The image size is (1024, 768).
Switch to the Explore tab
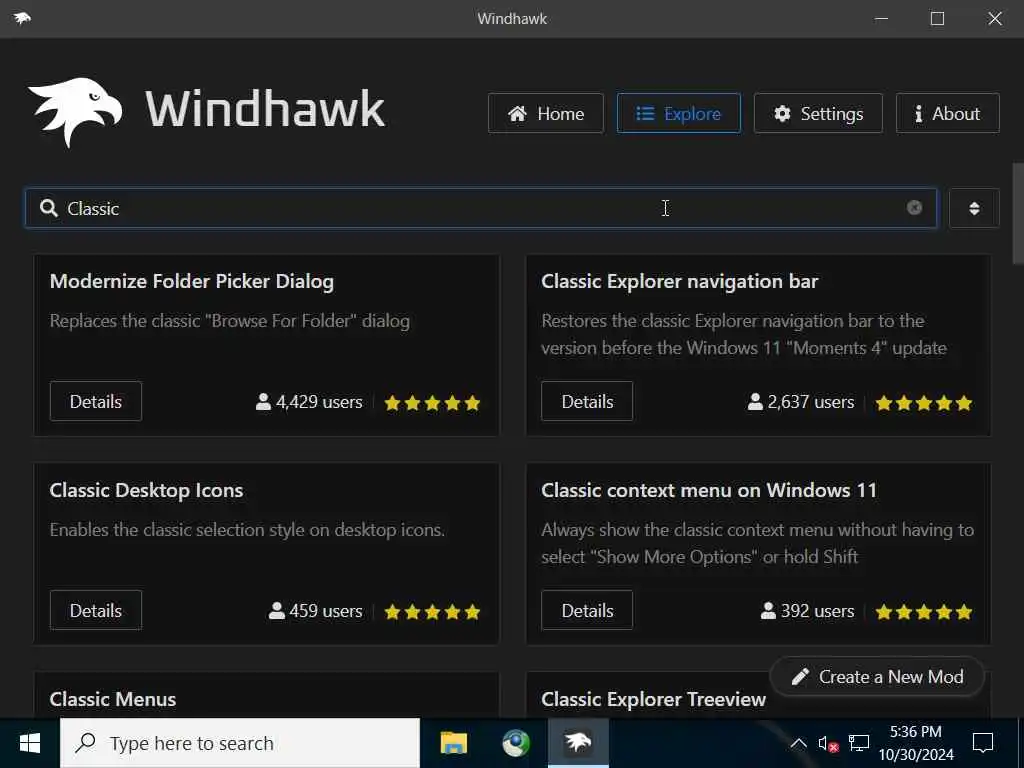(x=679, y=114)
